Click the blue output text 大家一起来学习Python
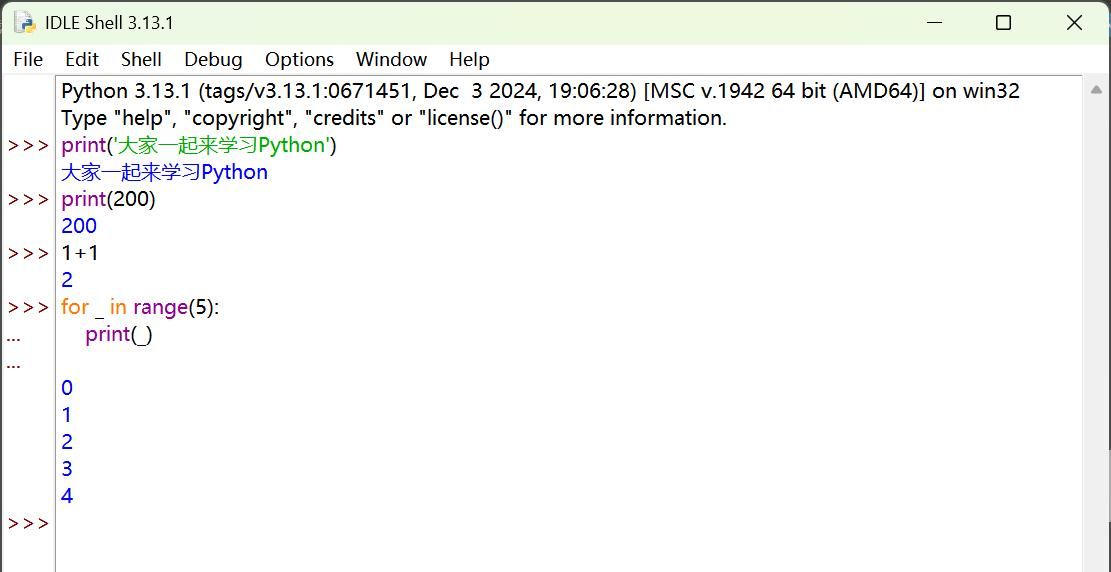 [x=164, y=172]
